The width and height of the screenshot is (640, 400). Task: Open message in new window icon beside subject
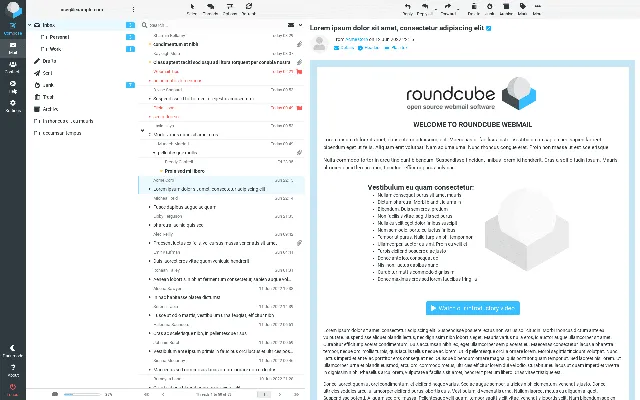pyautogui.click(x=489, y=28)
